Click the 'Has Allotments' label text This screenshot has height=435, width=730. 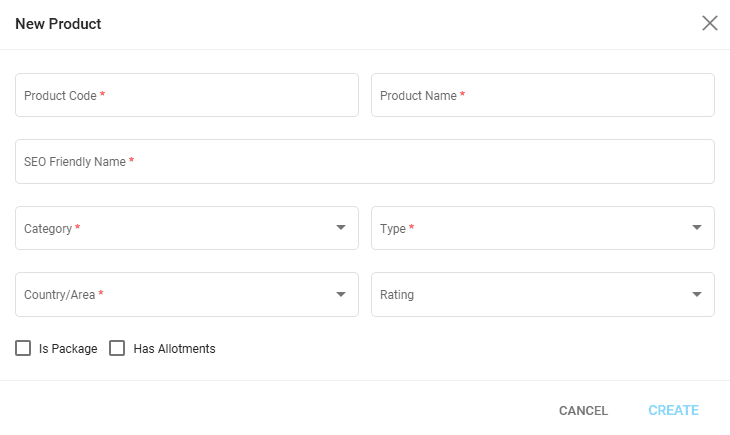click(174, 349)
